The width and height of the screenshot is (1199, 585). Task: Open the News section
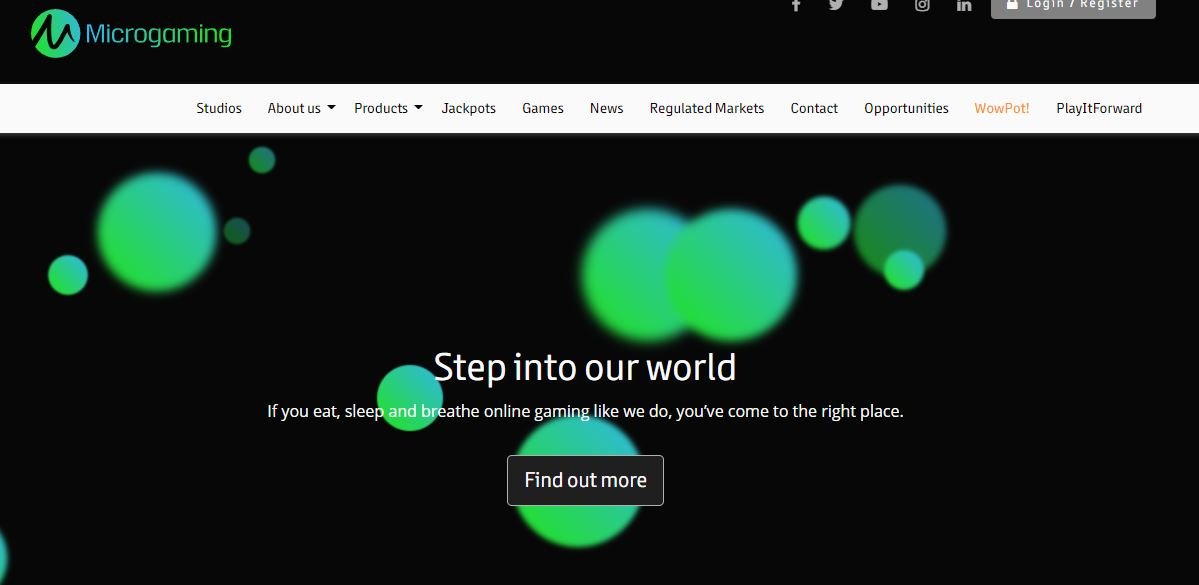(x=606, y=108)
